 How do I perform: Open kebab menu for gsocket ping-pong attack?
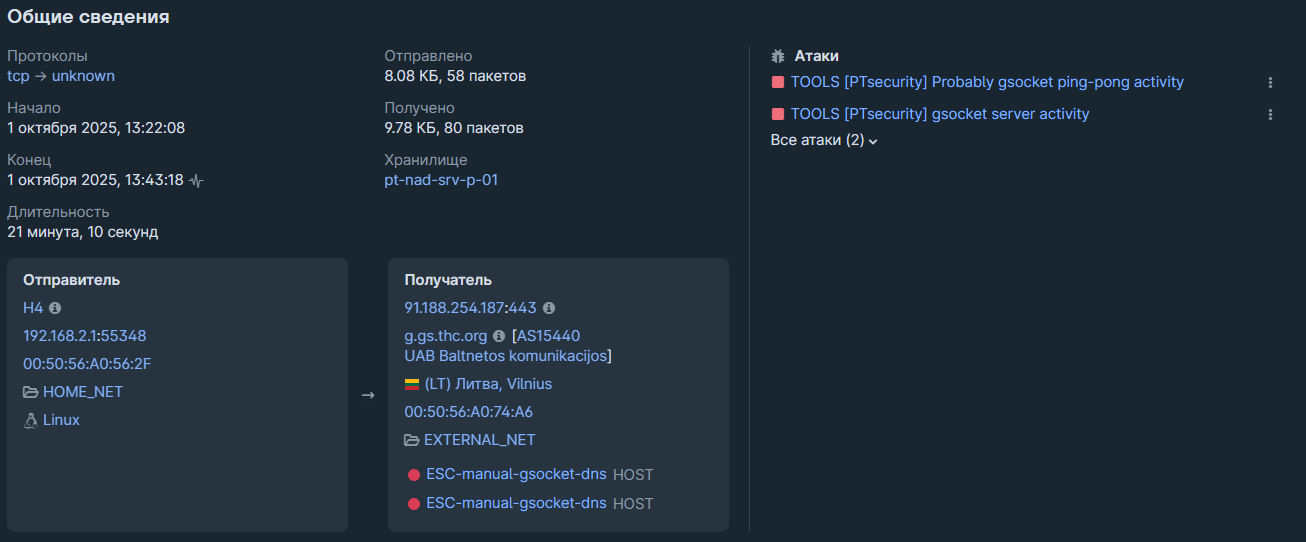pos(1270,83)
